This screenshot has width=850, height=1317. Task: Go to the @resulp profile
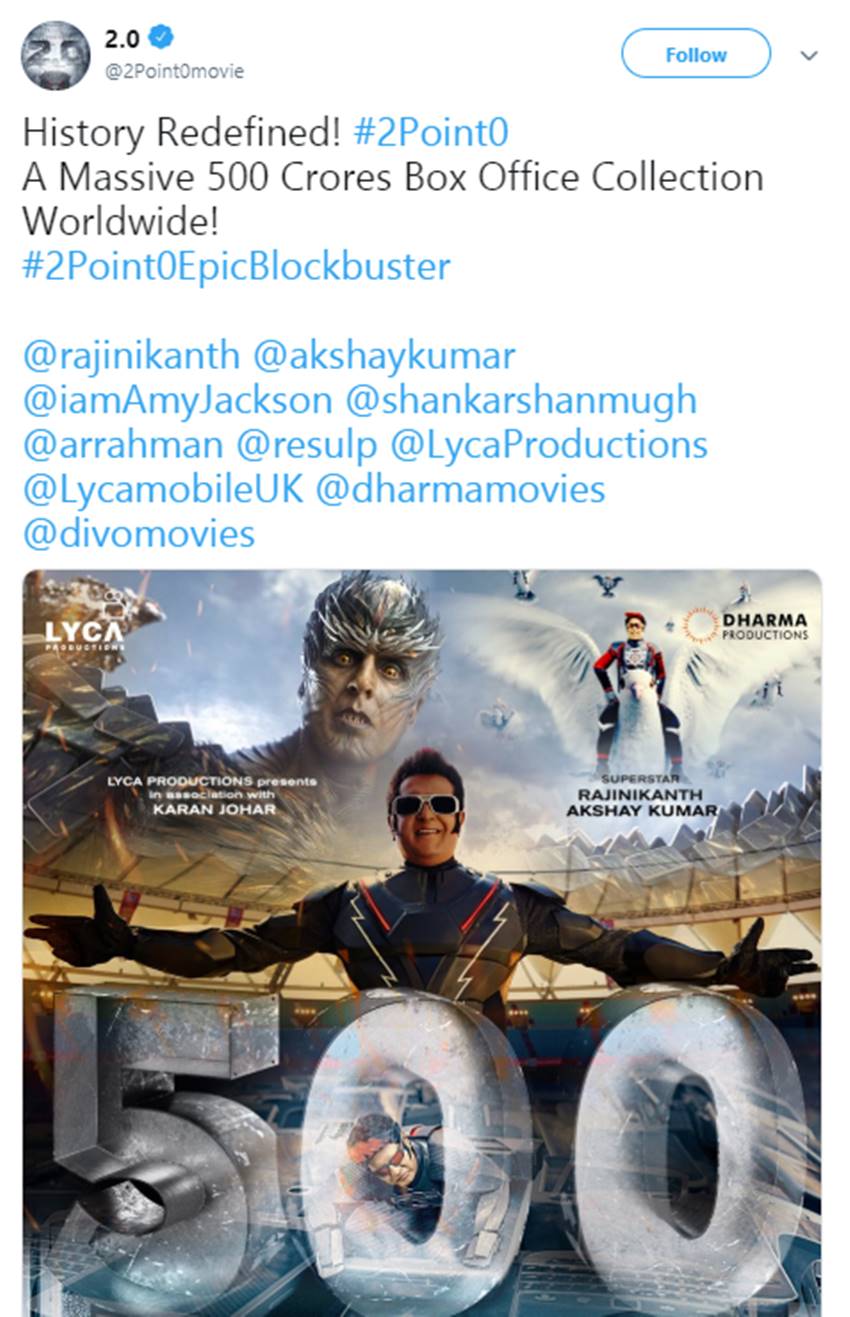(308, 444)
